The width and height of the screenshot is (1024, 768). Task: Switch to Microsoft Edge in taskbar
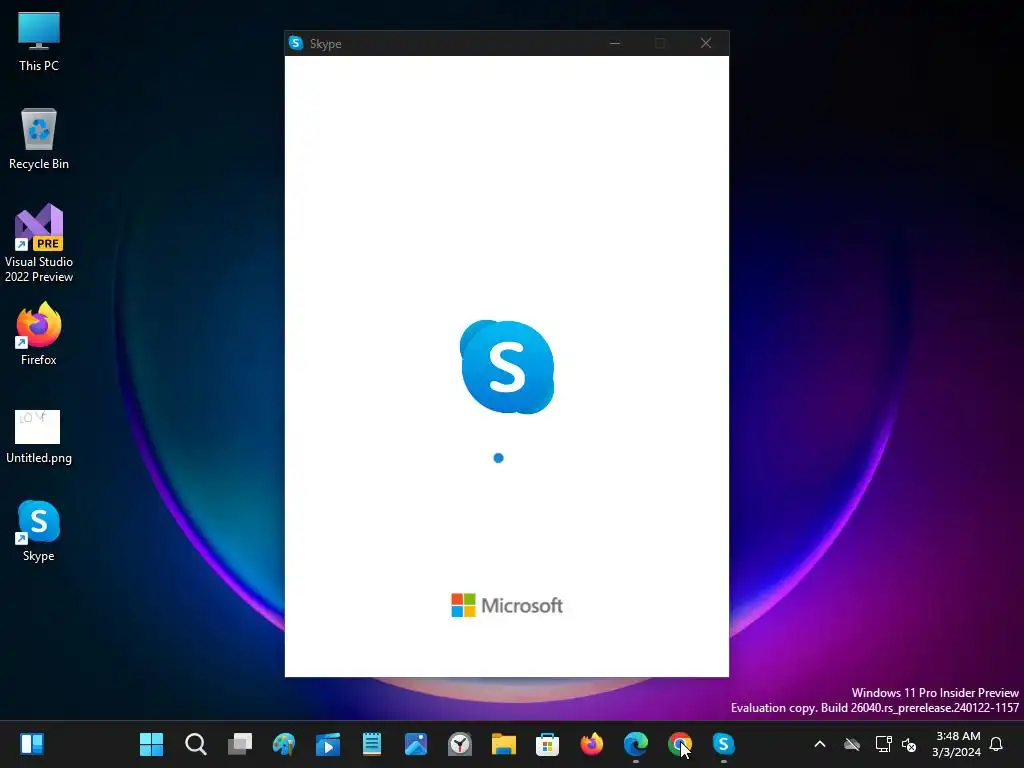pos(635,744)
